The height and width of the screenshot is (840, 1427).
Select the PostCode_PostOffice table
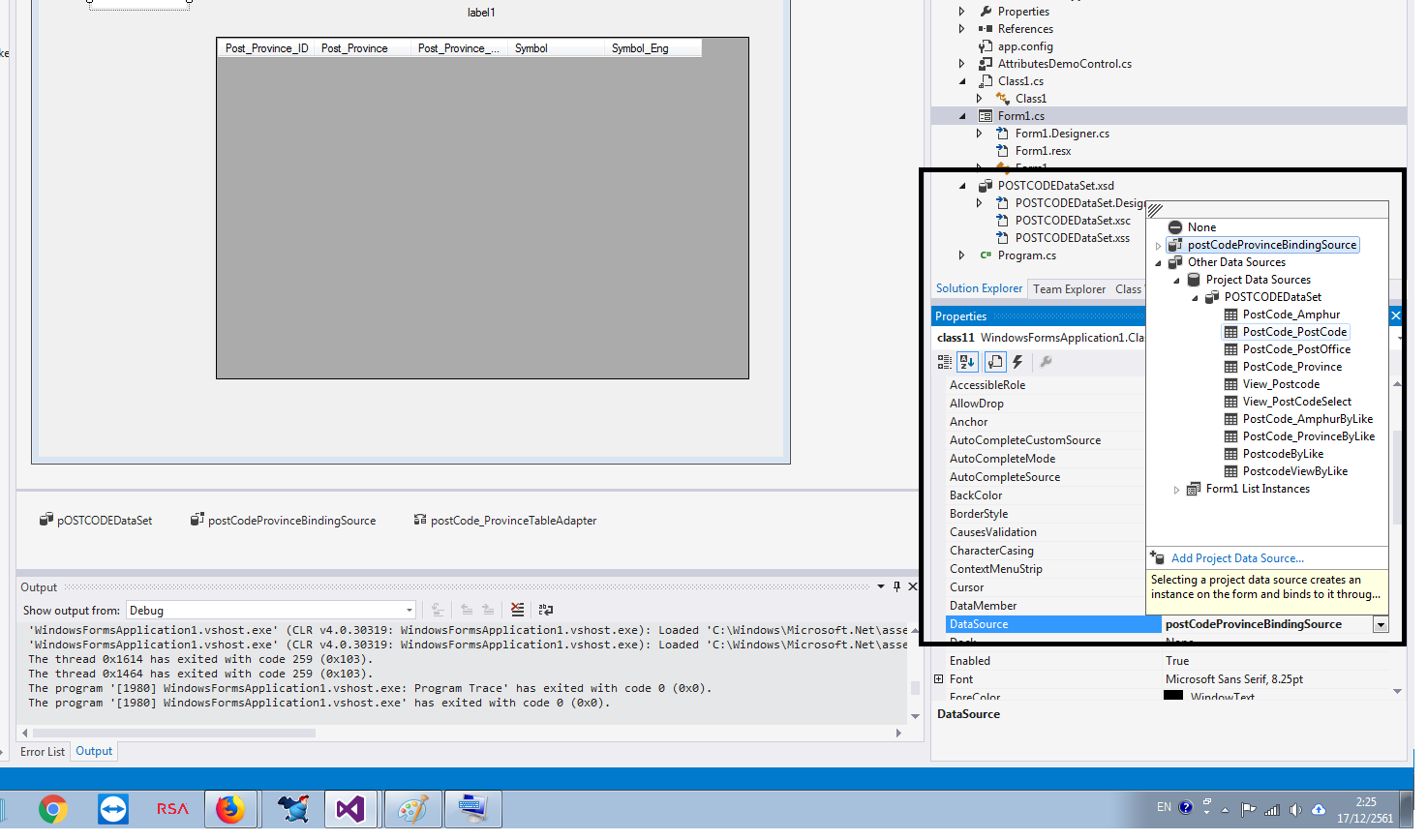pos(1296,349)
